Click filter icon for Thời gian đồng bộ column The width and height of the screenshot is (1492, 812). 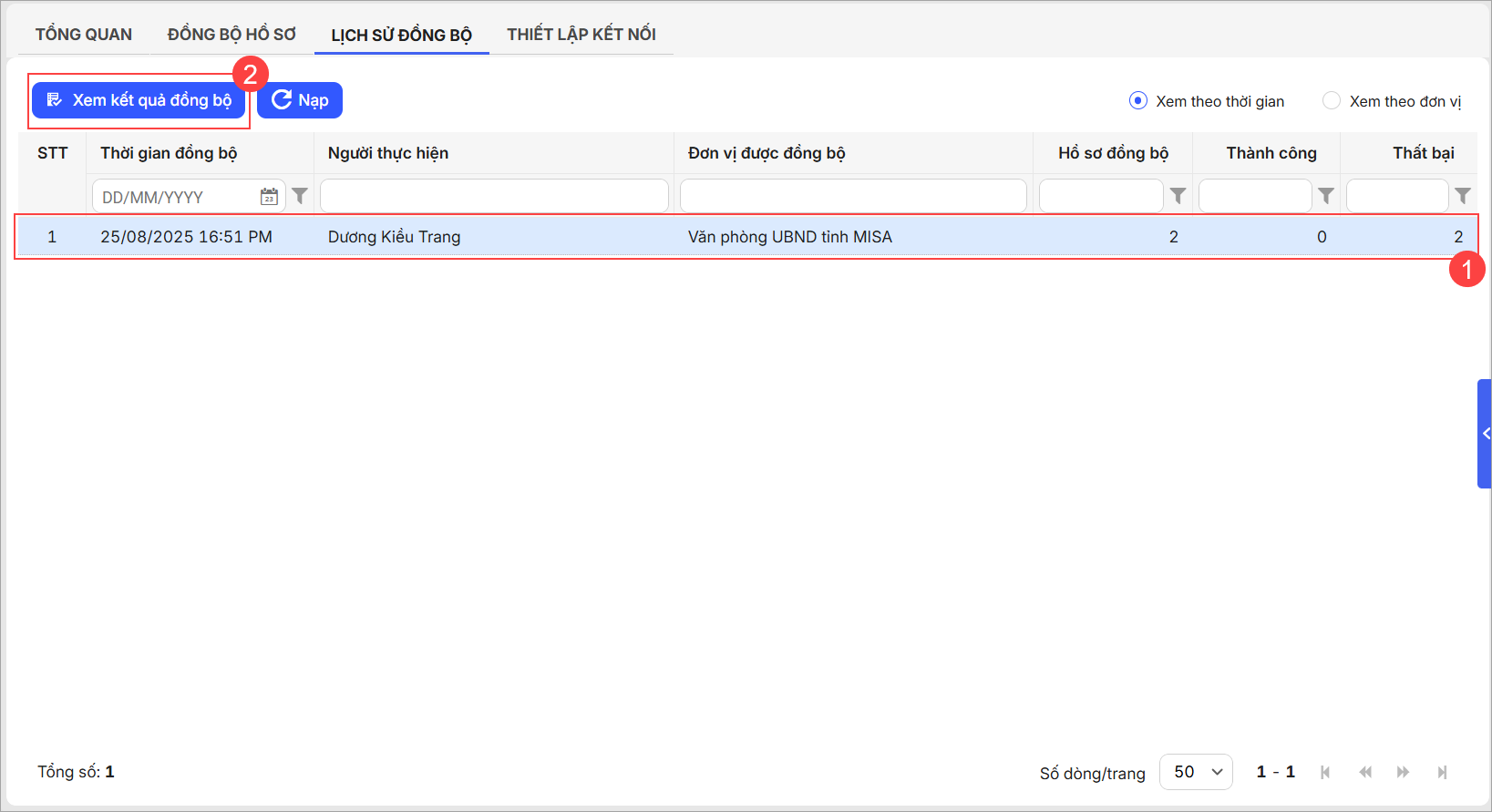tap(300, 196)
